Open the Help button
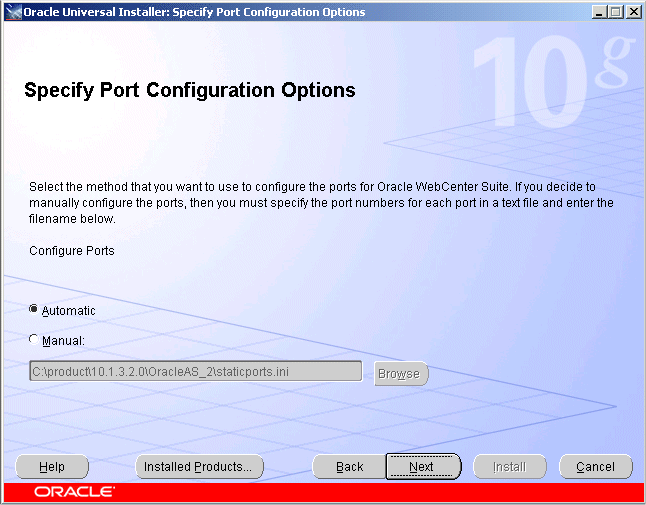 point(52,467)
